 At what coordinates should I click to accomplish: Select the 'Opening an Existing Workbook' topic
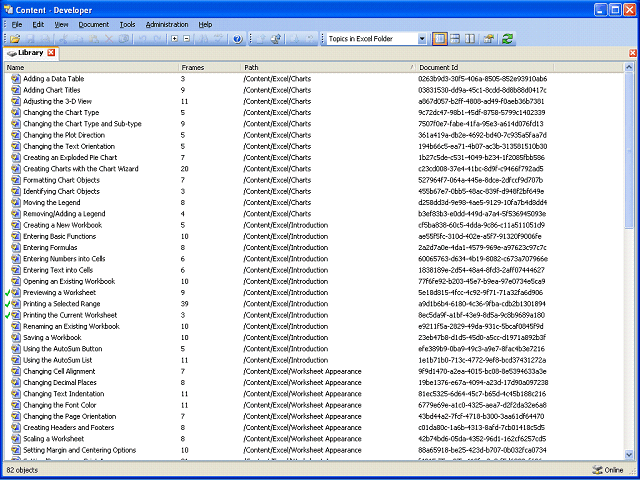click(69, 282)
